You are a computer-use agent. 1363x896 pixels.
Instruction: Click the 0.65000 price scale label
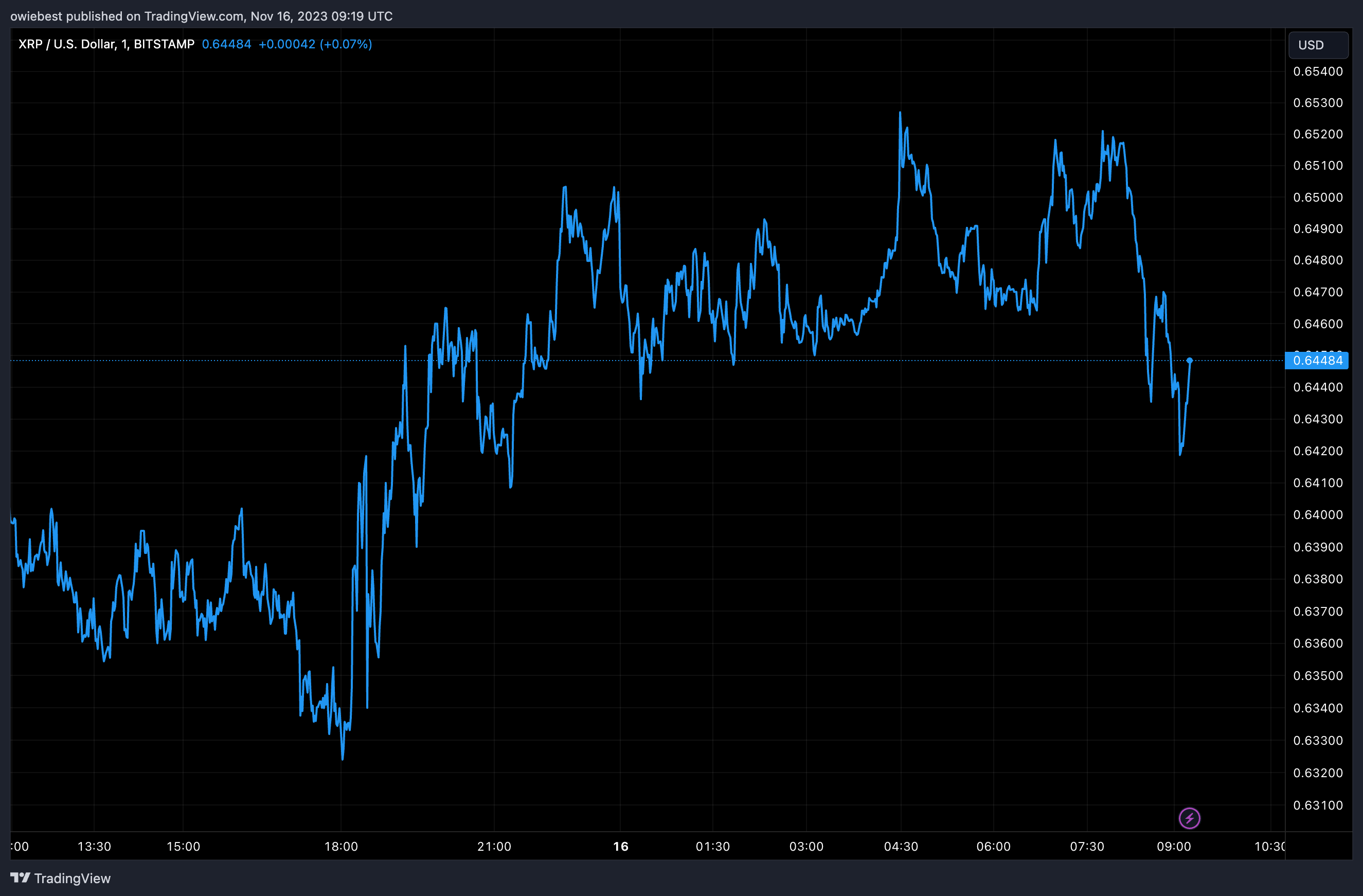click(1317, 198)
